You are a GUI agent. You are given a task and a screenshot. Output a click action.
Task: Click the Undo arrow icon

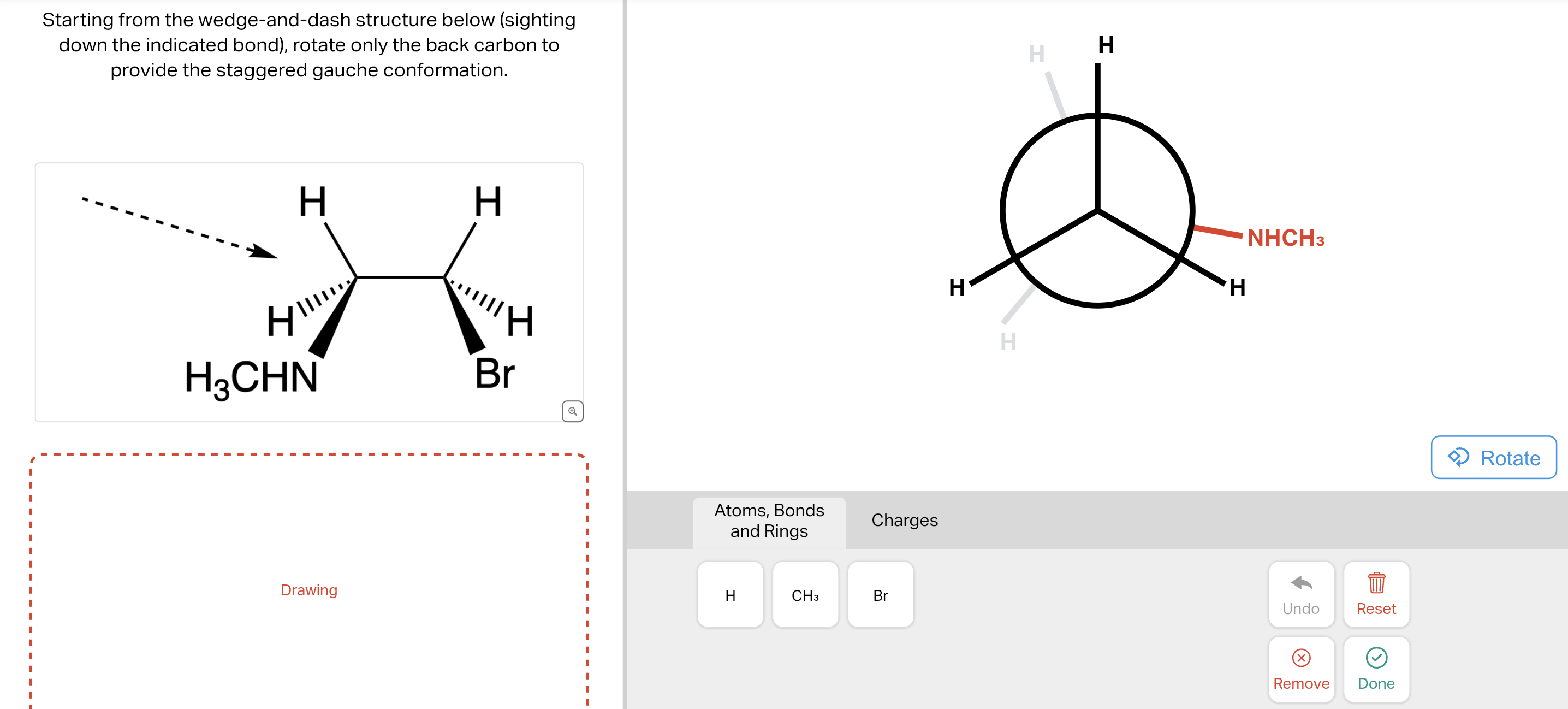(x=1301, y=583)
